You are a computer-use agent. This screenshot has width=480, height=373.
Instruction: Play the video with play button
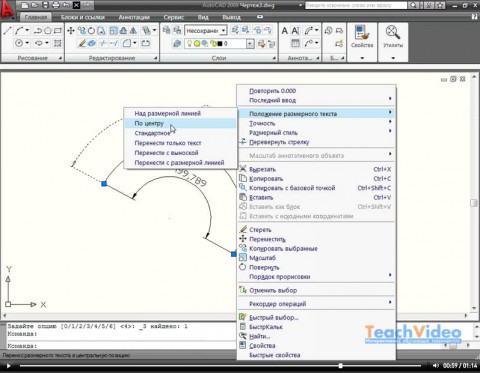(9, 366)
